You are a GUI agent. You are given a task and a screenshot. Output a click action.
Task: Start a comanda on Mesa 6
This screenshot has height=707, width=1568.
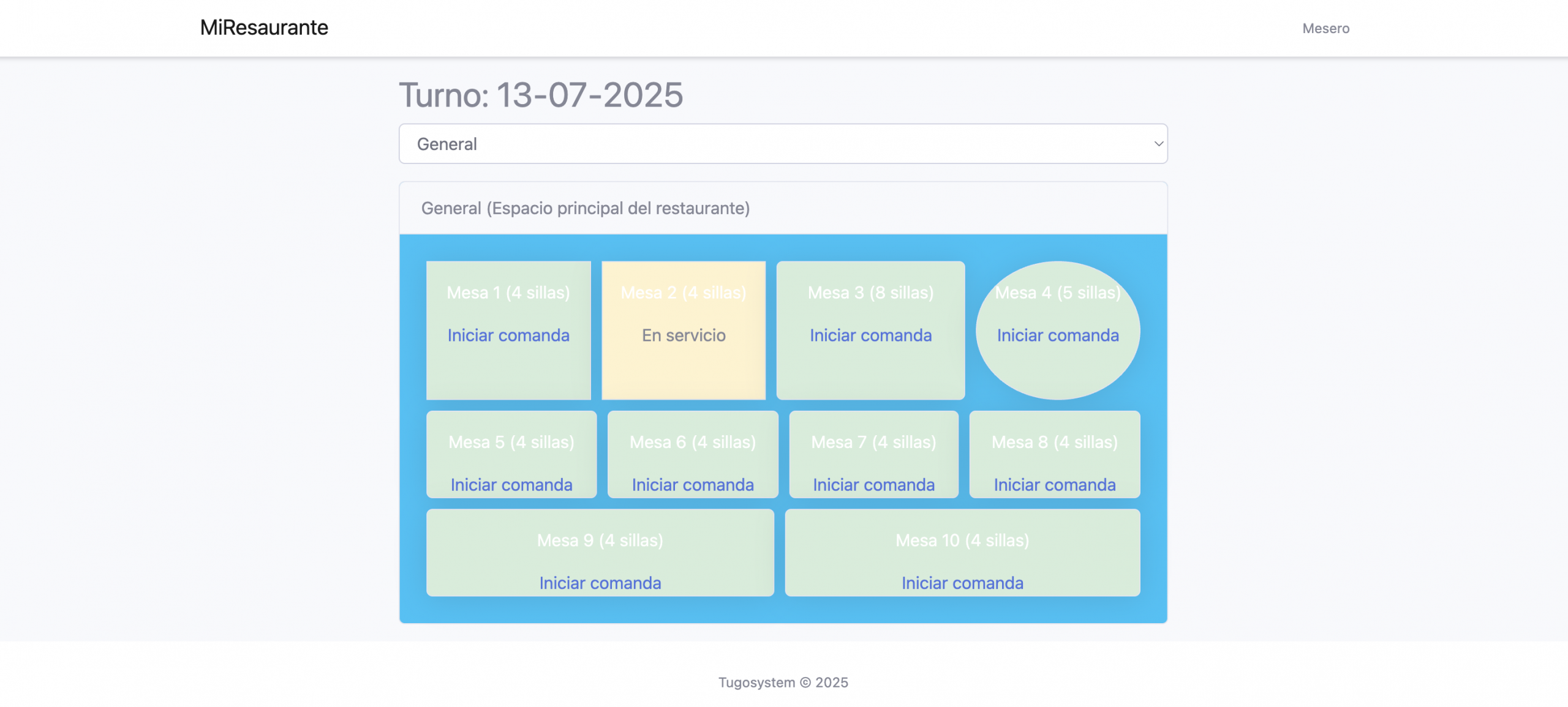pos(692,485)
